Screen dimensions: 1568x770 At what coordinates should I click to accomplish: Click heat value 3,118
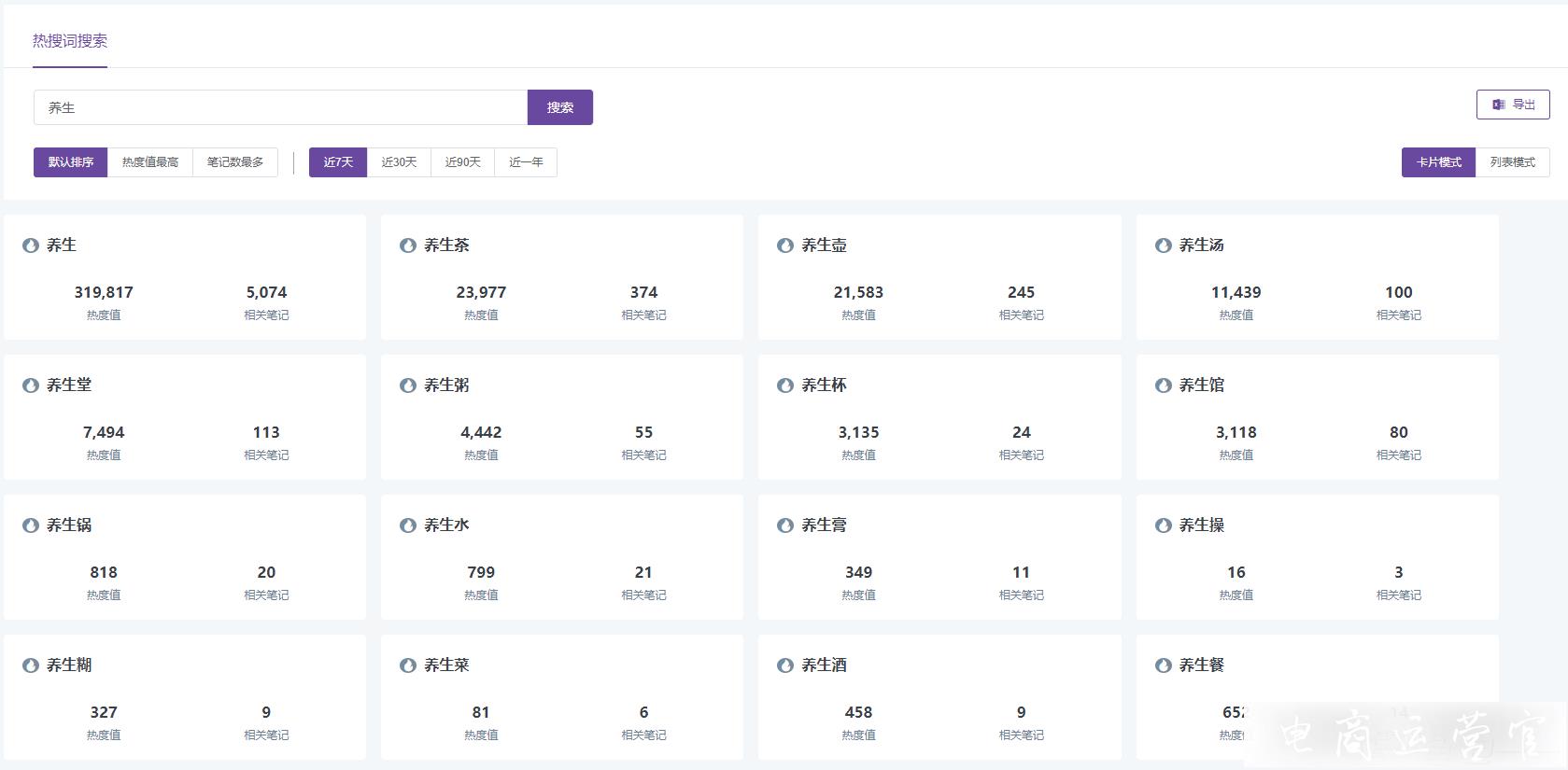(x=1236, y=432)
